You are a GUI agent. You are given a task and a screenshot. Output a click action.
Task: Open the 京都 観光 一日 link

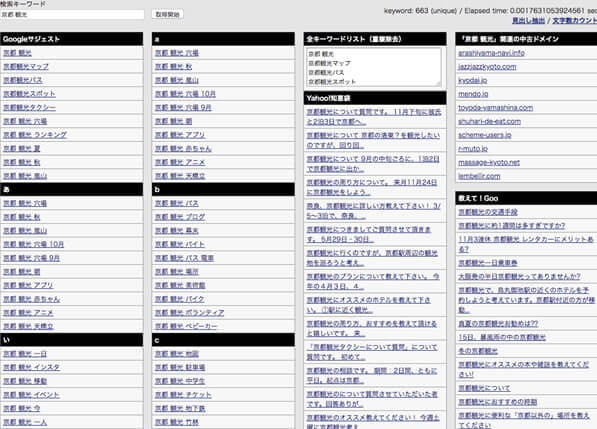click(x=25, y=354)
